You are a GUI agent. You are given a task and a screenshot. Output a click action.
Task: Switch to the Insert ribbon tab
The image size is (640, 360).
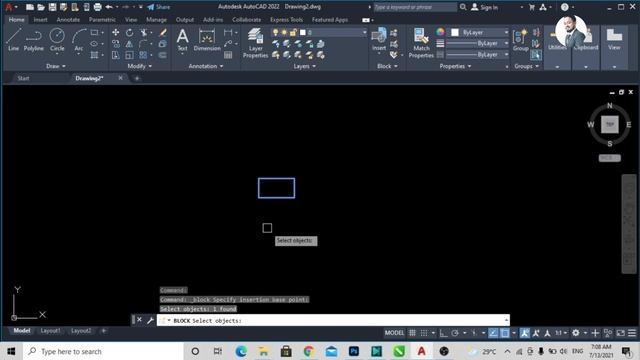[40, 20]
